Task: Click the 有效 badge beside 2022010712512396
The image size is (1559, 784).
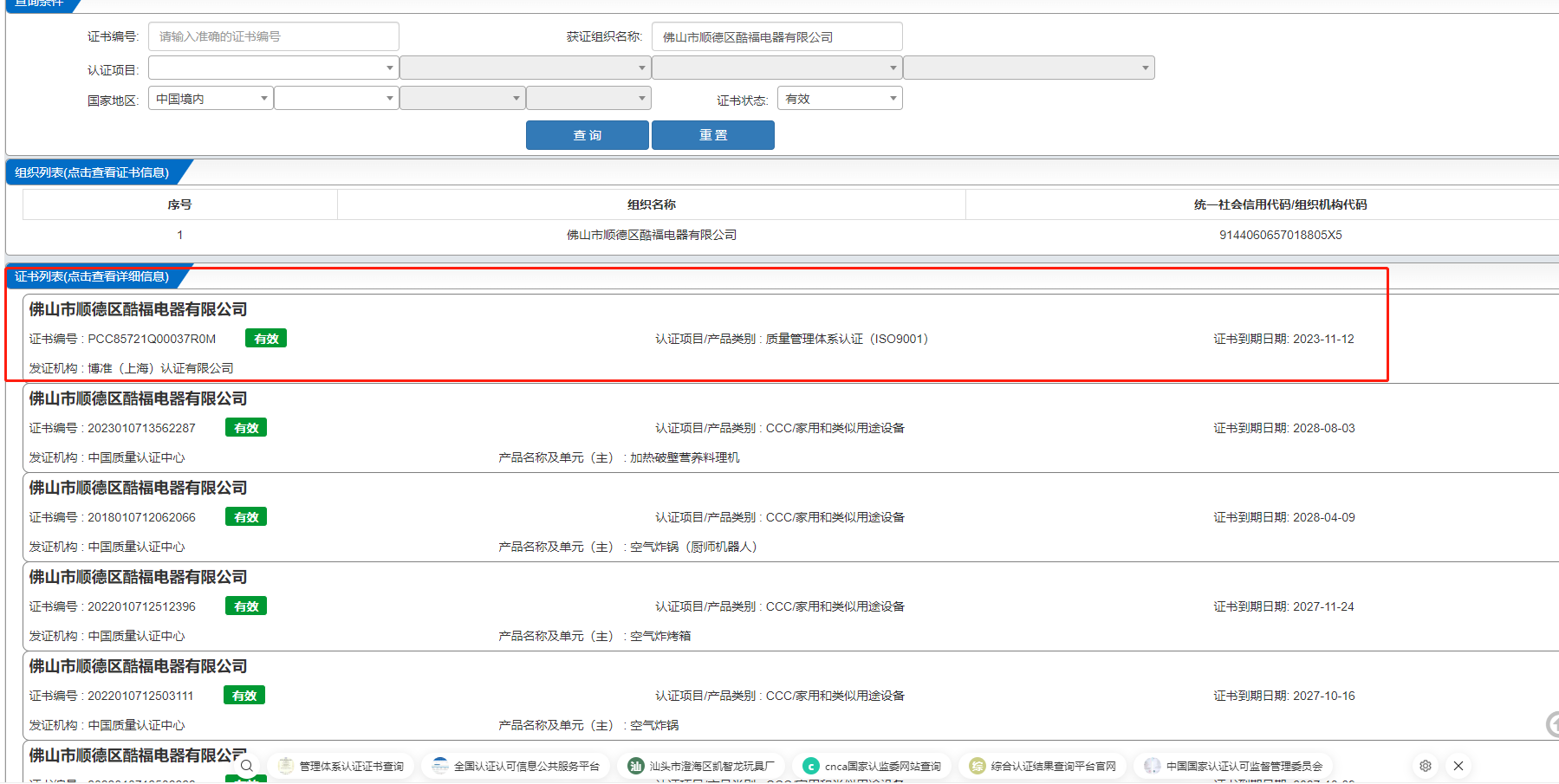Action: (x=246, y=606)
